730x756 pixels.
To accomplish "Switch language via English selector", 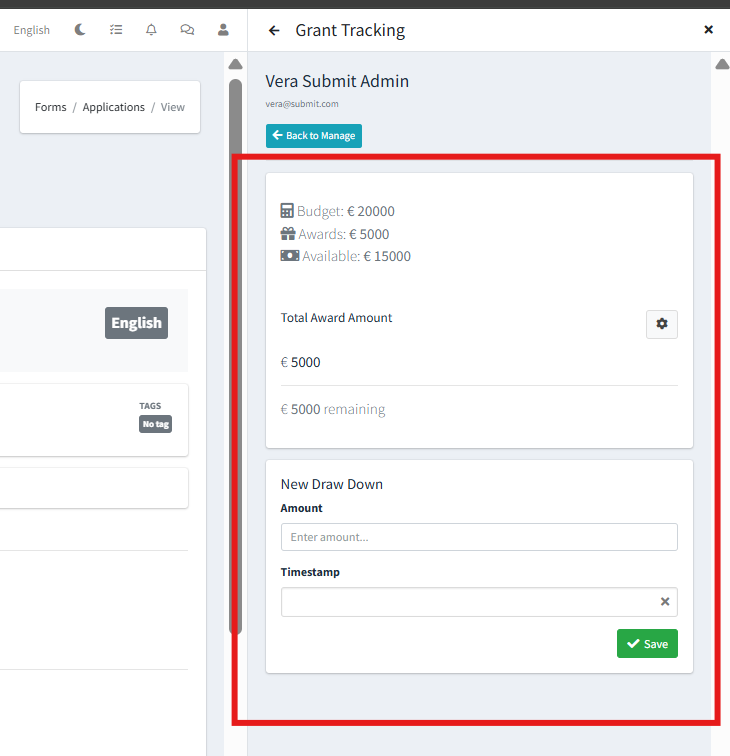I will (x=32, y=30).
